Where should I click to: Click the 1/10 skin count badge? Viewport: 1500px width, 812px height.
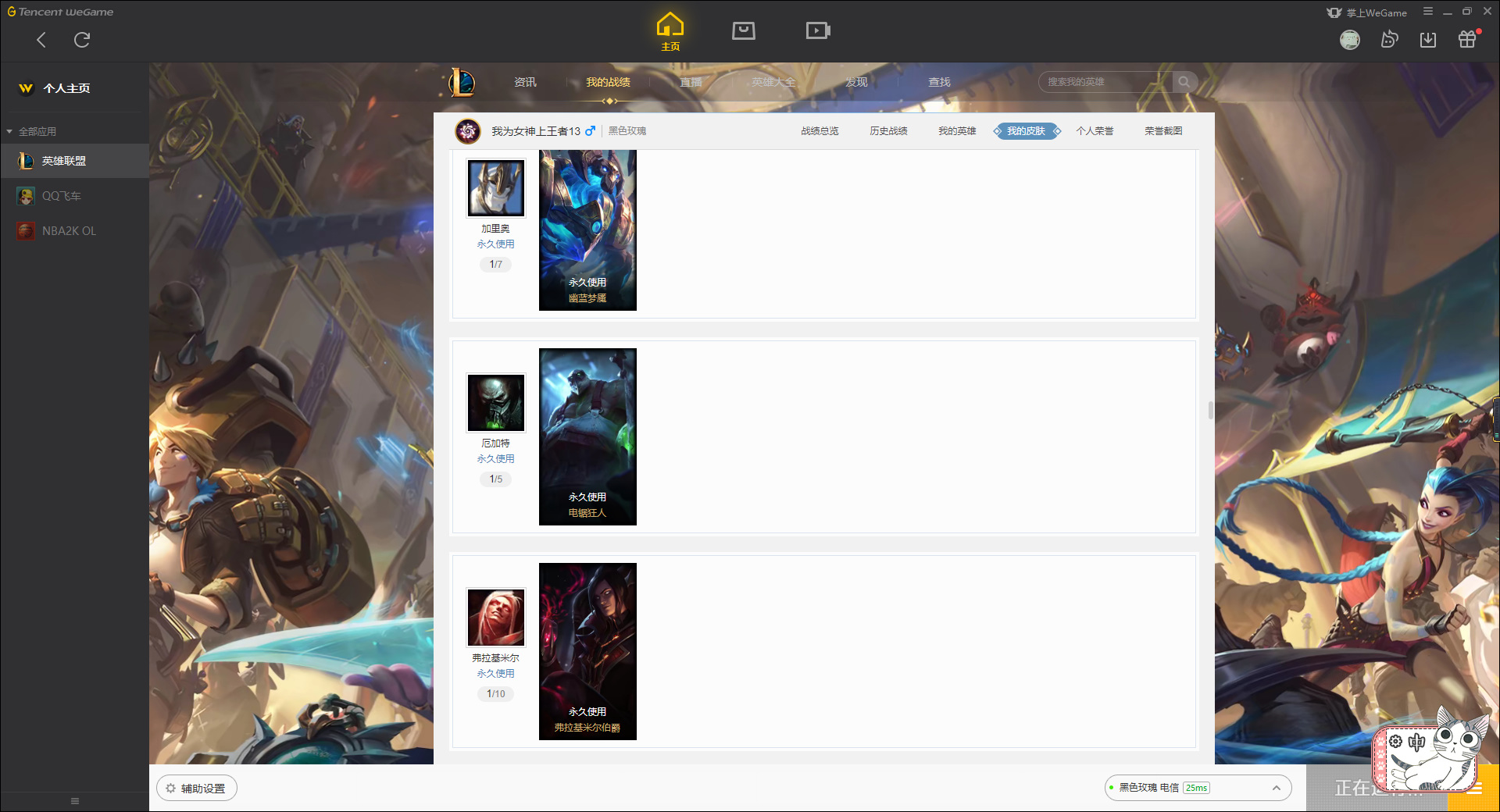pyautogui.click(x=496, y=694)
